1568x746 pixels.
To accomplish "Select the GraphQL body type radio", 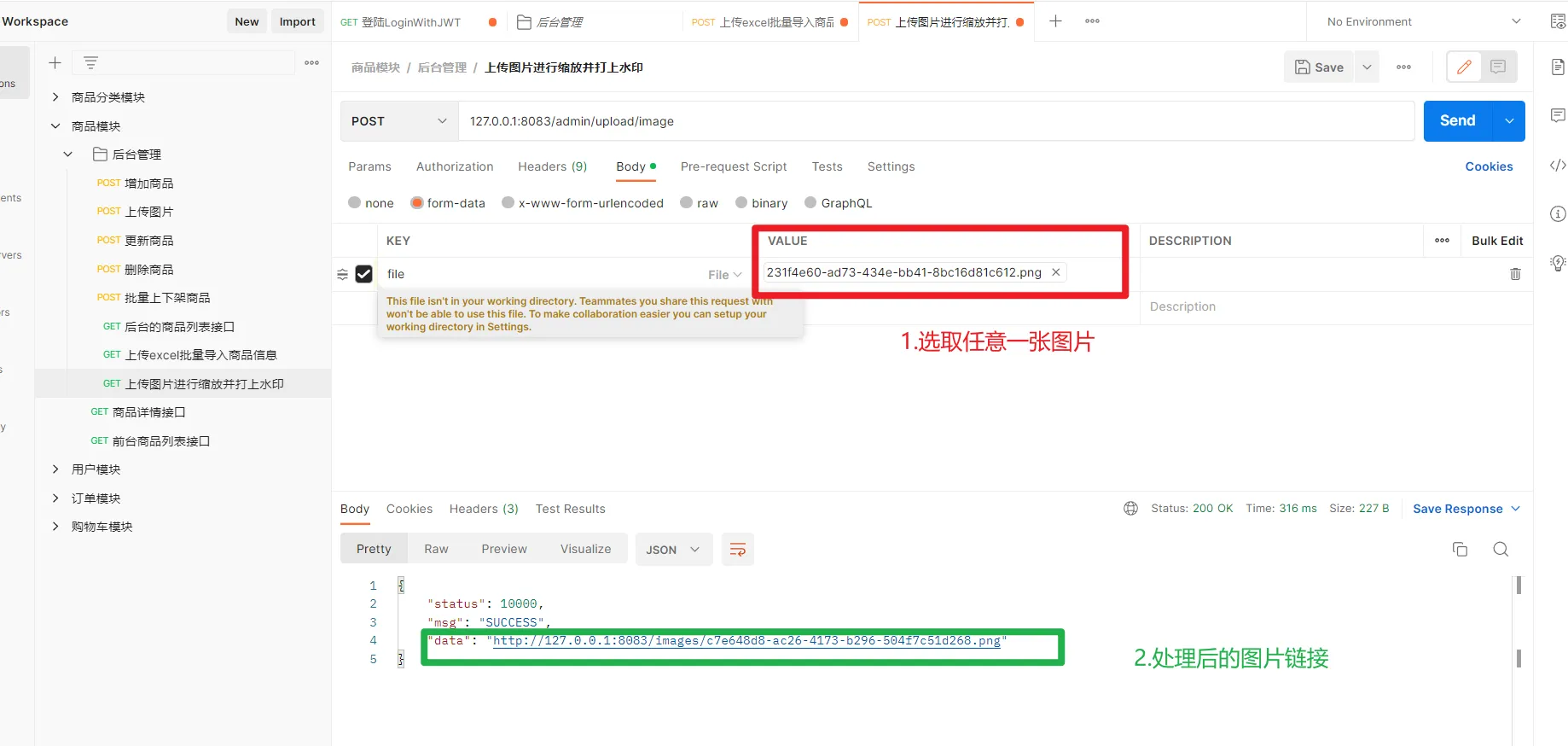I will [810, 203].
